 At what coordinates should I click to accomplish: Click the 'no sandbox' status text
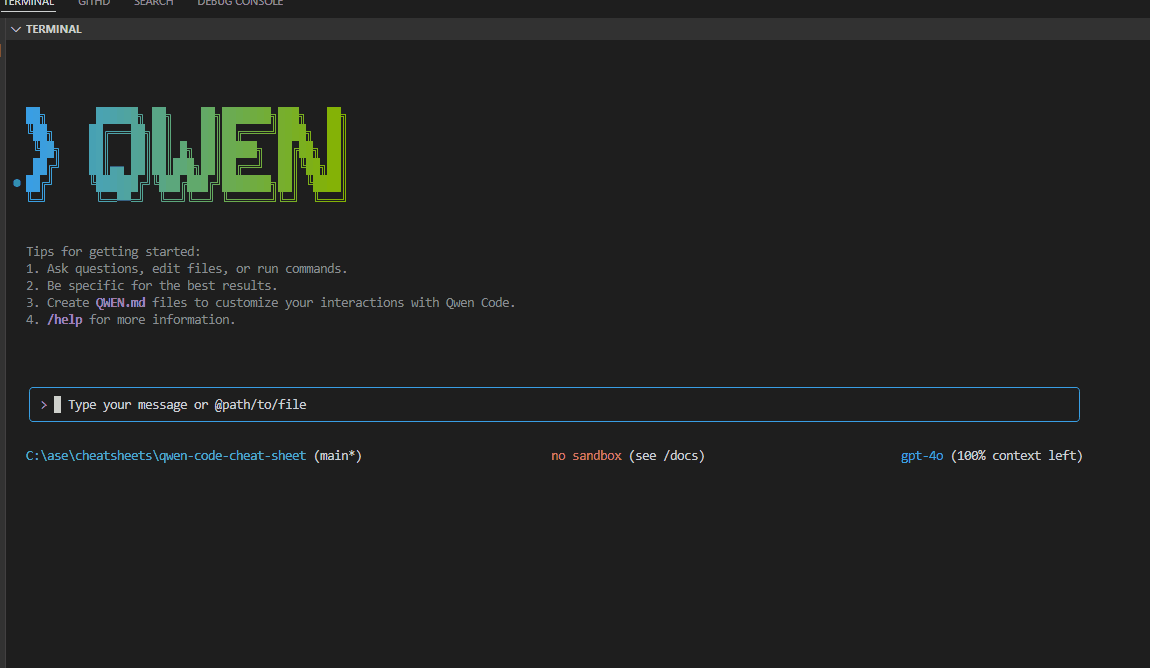(586, 455)
